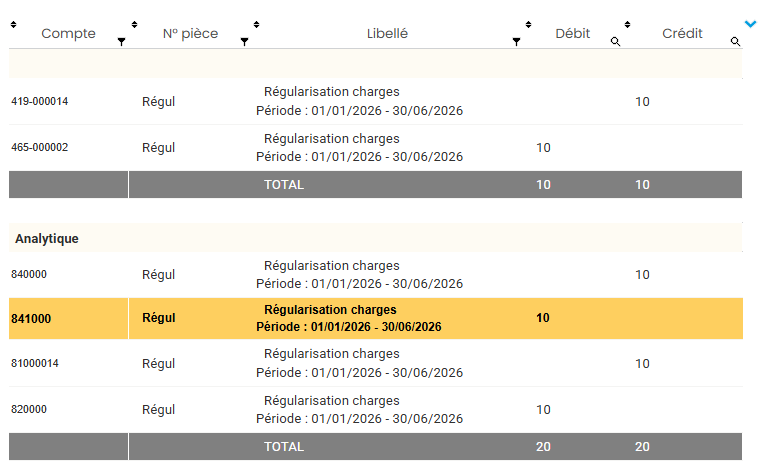Viewport: 762px width, 463px height.
Task: Select the row for account 419-000014
Action: click(376, 101)
